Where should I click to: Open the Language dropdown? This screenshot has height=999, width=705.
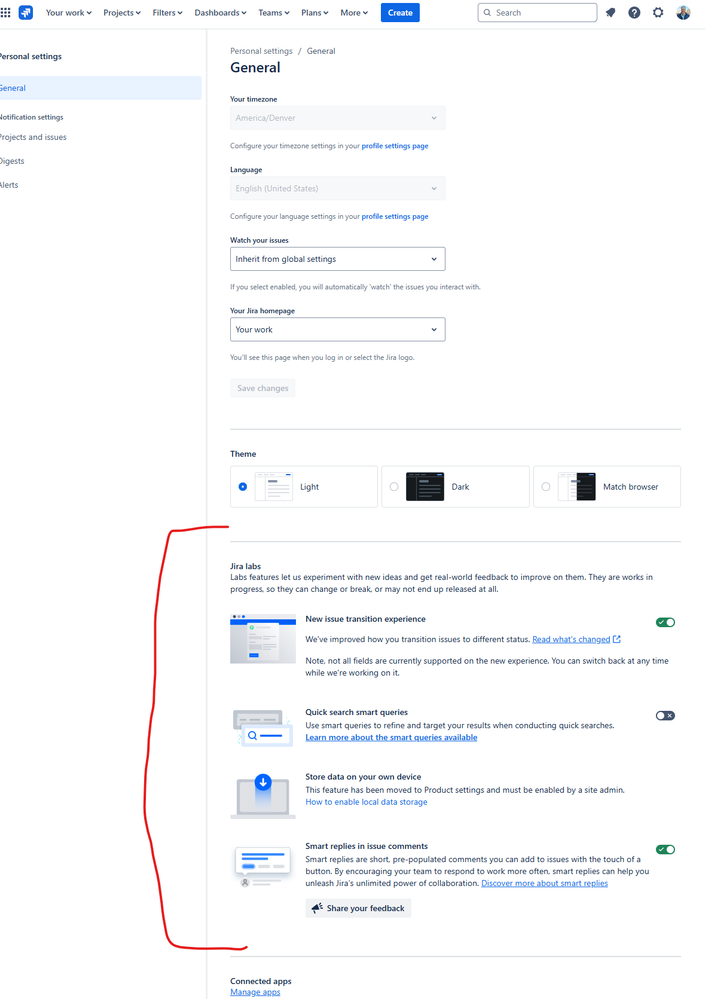pyautogui.click(x=338, y=189)
